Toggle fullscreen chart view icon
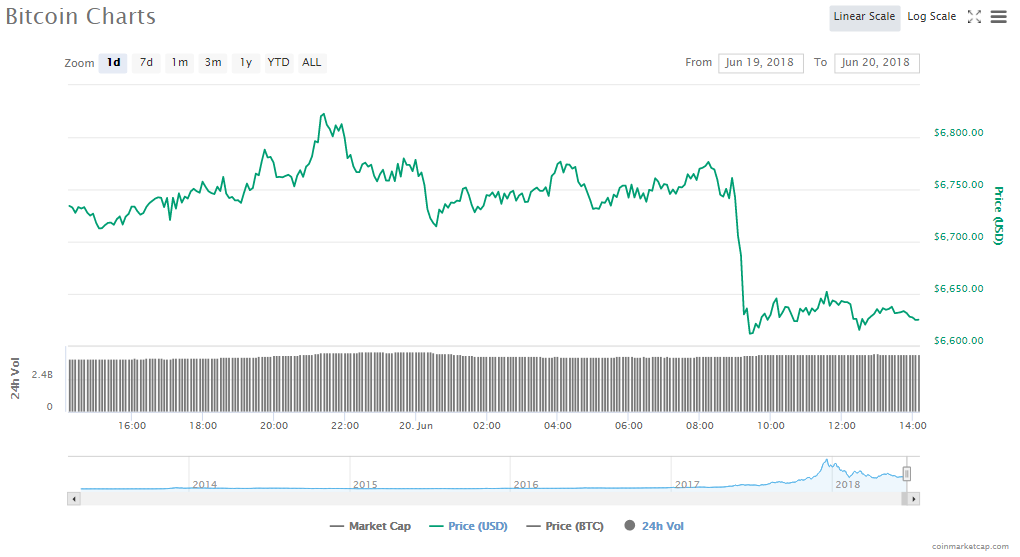1020x557 pixels. (974, 17)
